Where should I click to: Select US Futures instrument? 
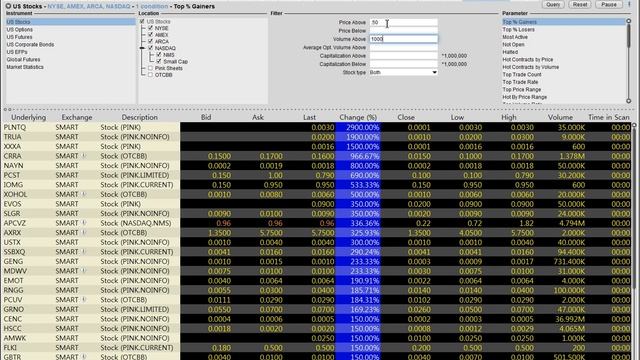(19, 37)
